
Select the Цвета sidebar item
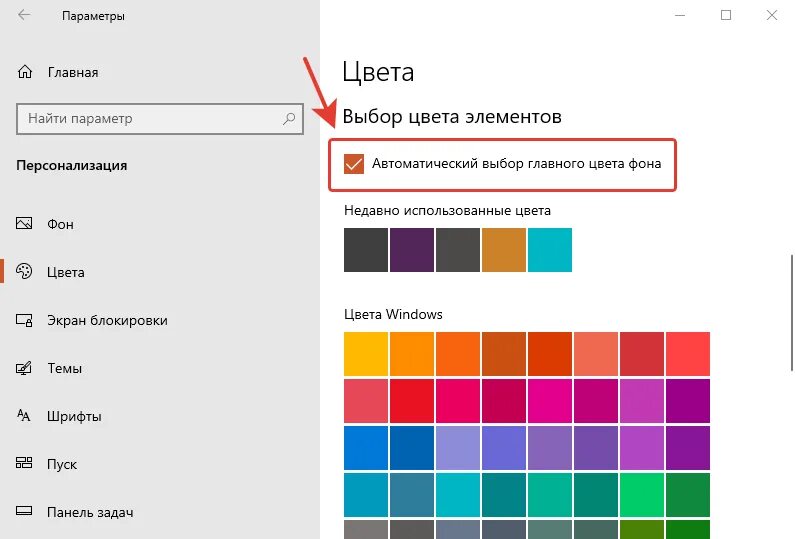(x=65, y=272)
